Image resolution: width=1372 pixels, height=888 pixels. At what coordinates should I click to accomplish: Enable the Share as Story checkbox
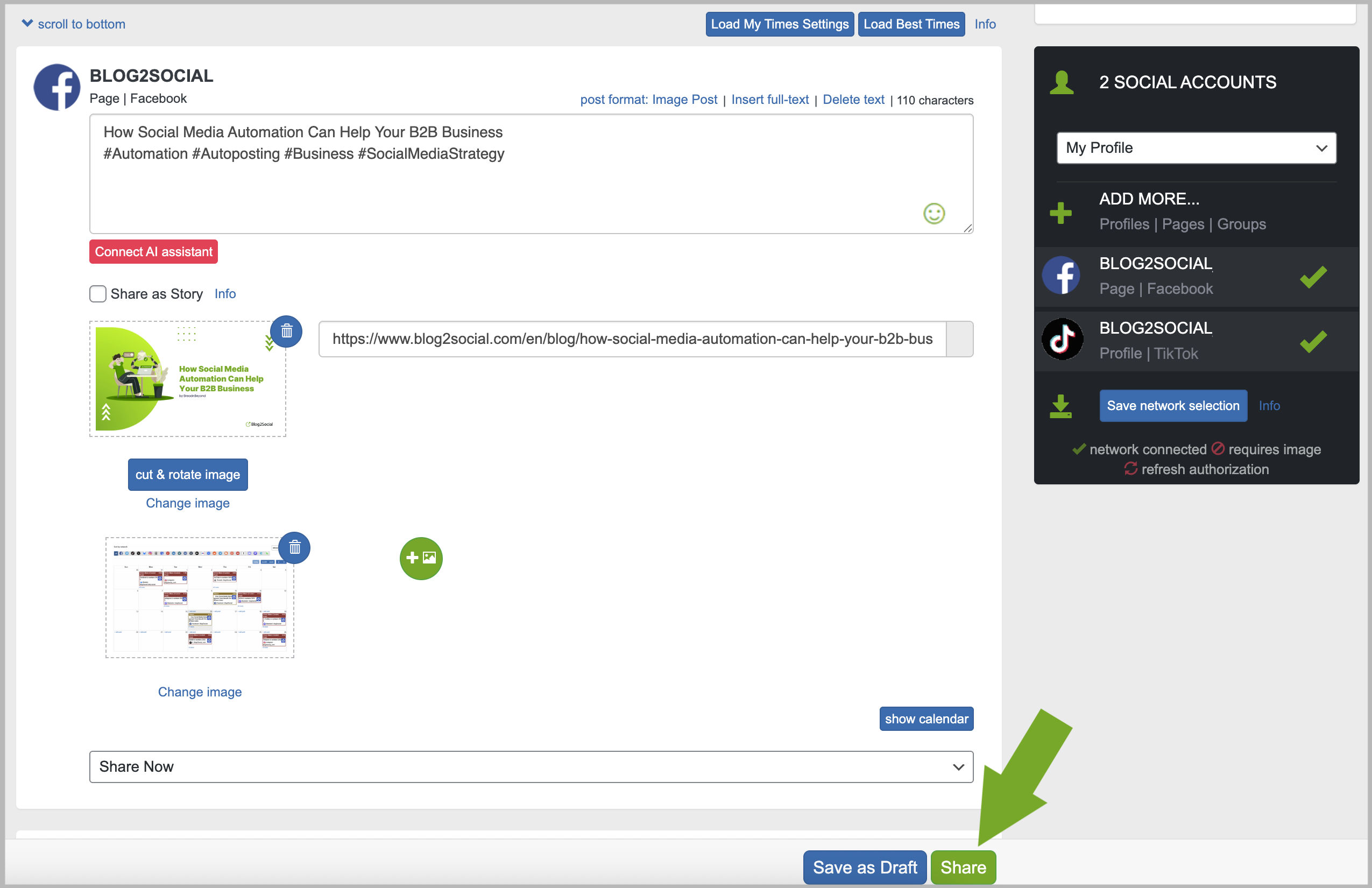pos(98,293)
